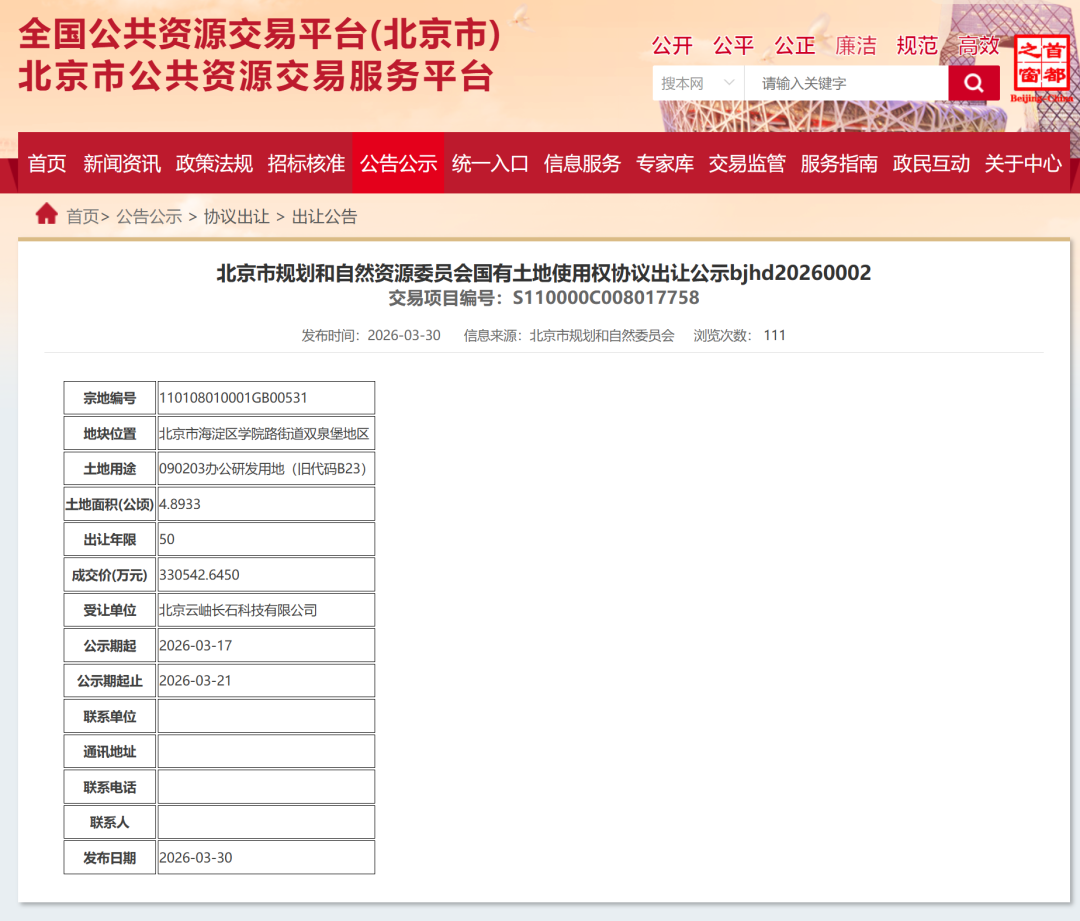Open 统一入口 from navigation
Screen dimensions: 1080x921
490,164
